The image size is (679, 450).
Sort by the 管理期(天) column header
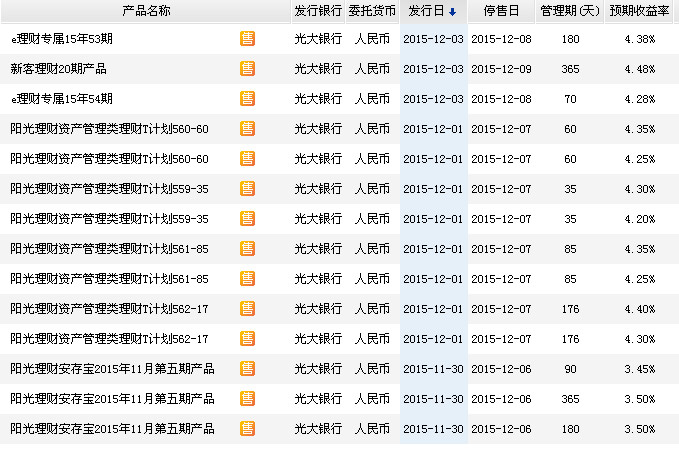click(x=570, y=11)
